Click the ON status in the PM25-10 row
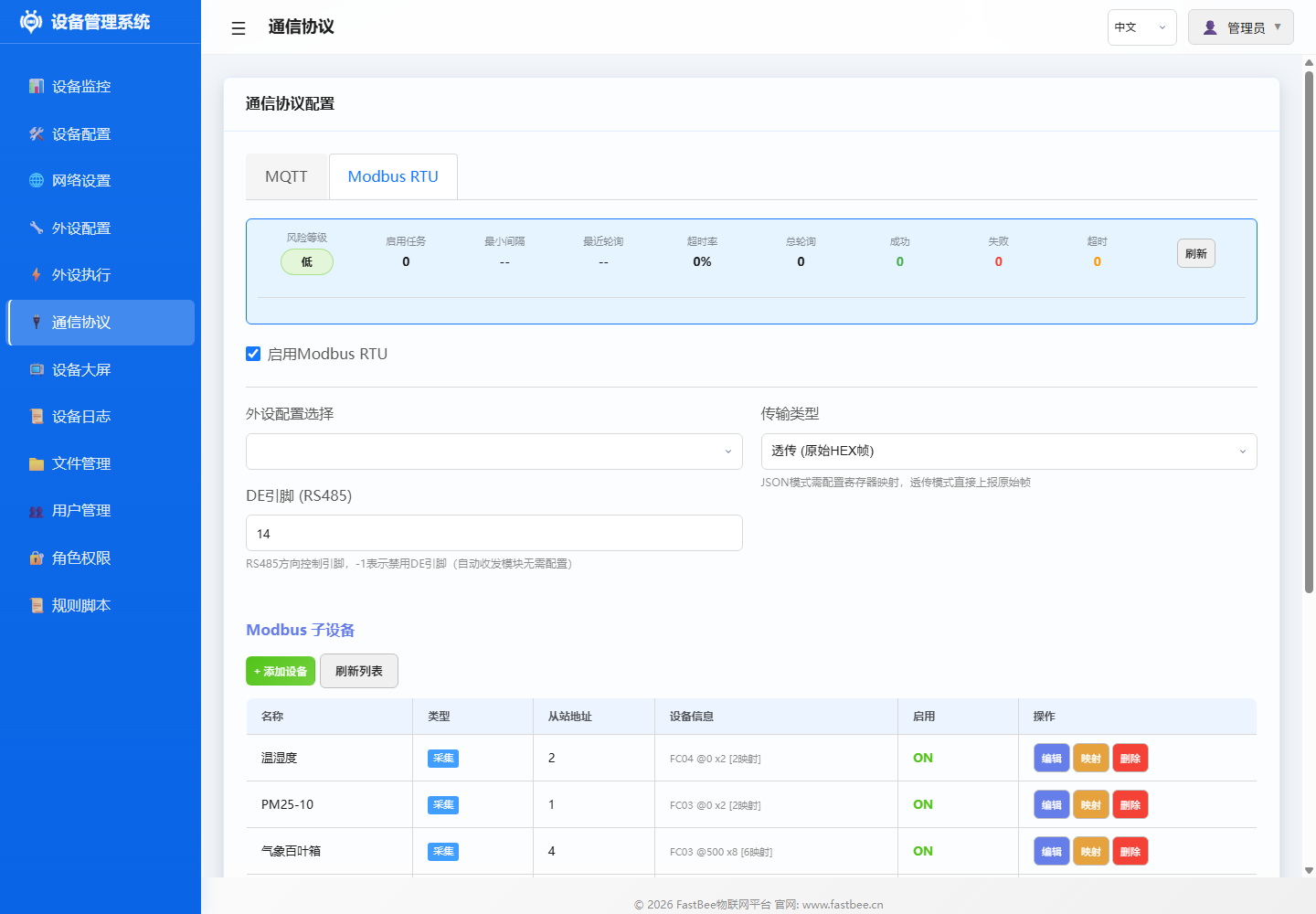This screenshot has height=914, width=1316. coord(923,804)
